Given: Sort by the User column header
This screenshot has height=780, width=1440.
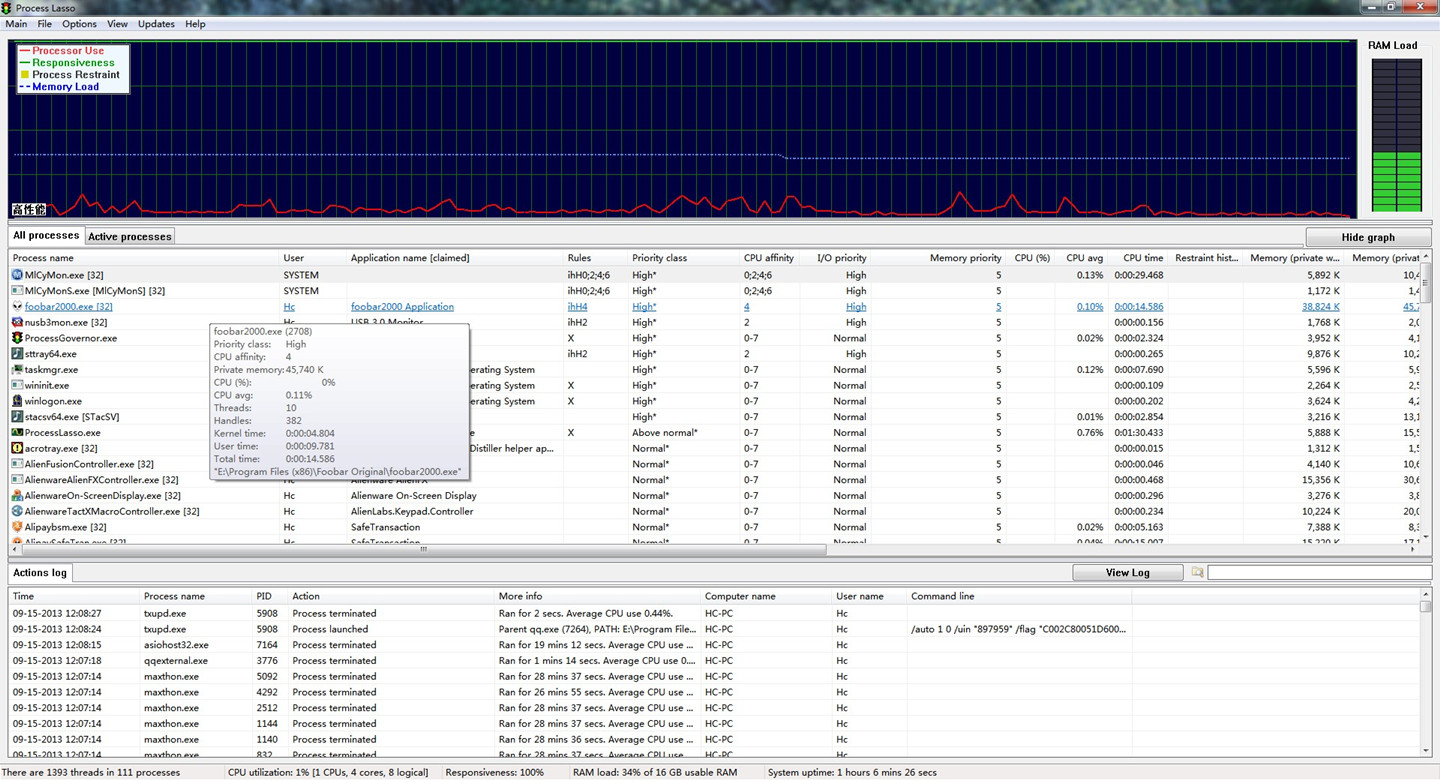Looking at the screenshot, I should (x=312, y=258).
